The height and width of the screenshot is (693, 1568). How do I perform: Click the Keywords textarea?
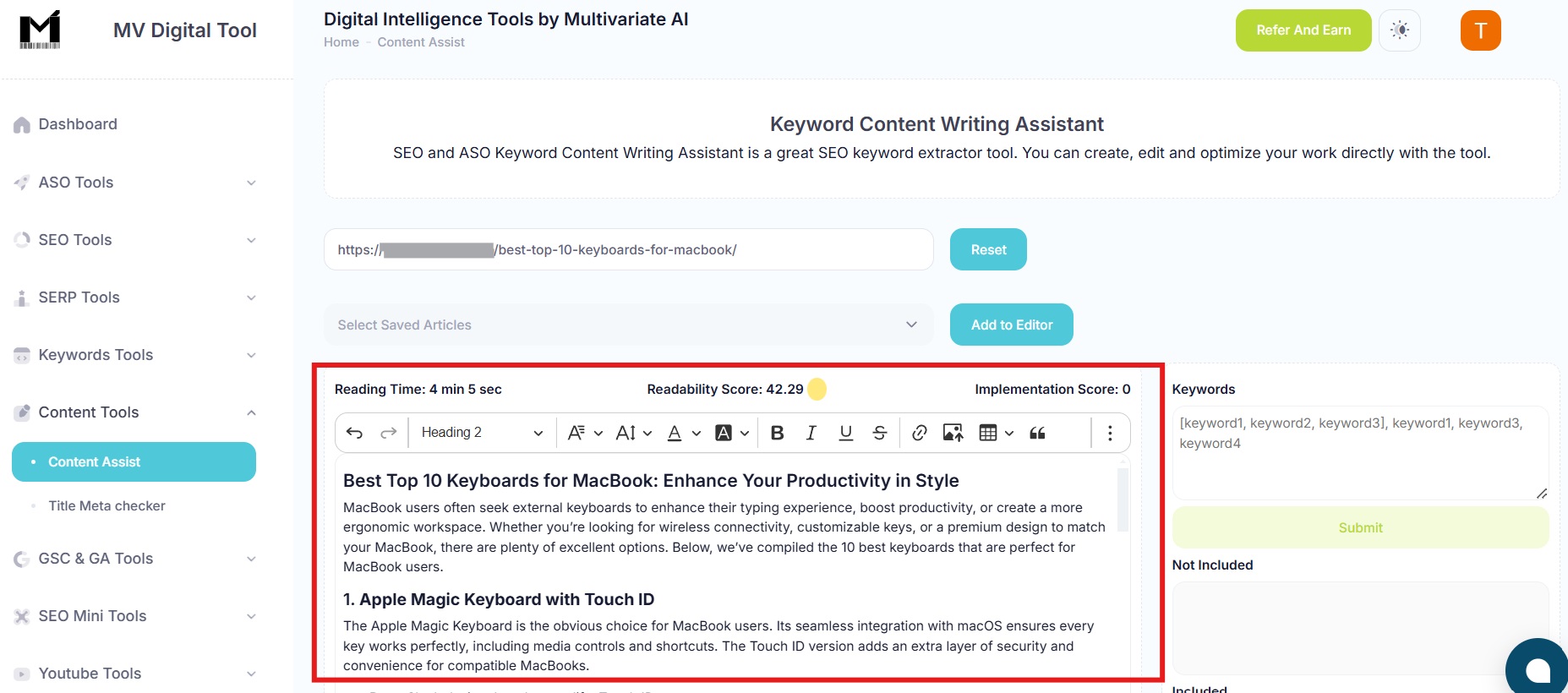point(1360,453)
